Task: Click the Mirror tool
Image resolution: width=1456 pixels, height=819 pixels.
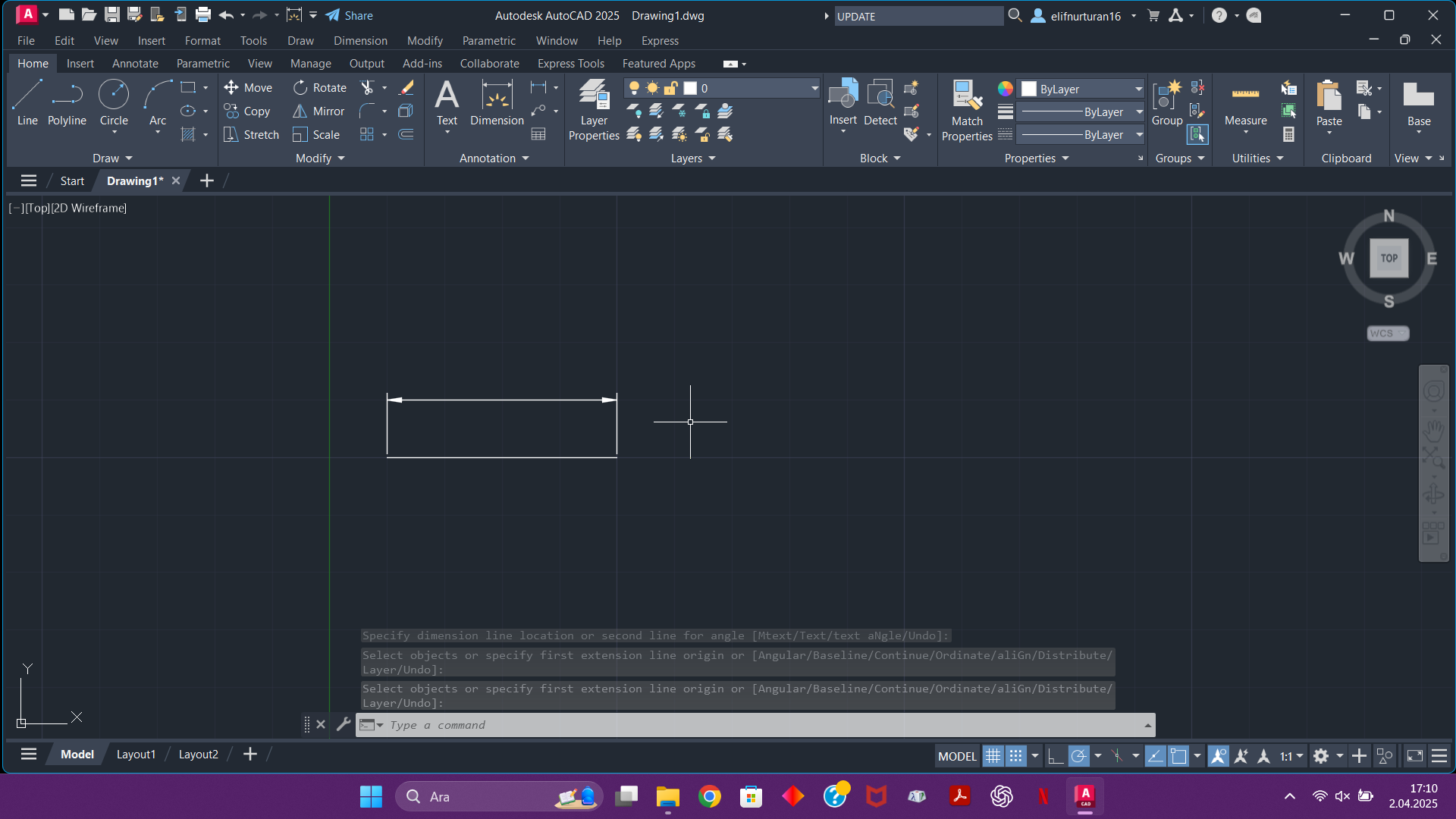Action: [319, 111]
